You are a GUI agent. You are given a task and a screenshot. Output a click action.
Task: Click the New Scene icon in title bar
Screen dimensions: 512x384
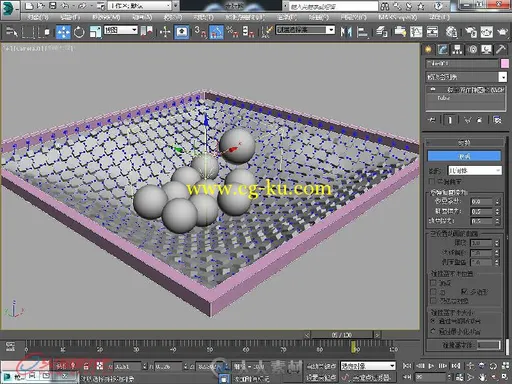click(29, 6)
